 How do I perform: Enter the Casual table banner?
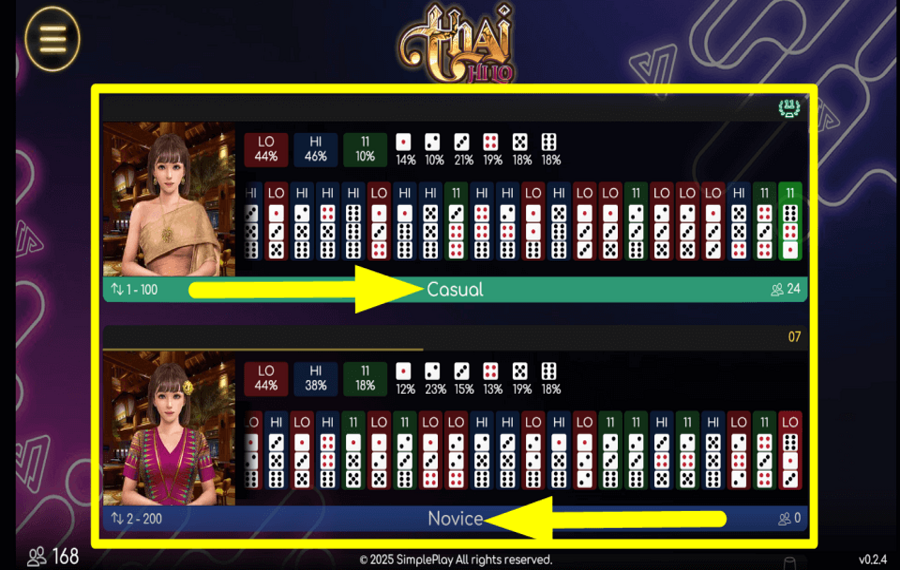pos(455,289)
